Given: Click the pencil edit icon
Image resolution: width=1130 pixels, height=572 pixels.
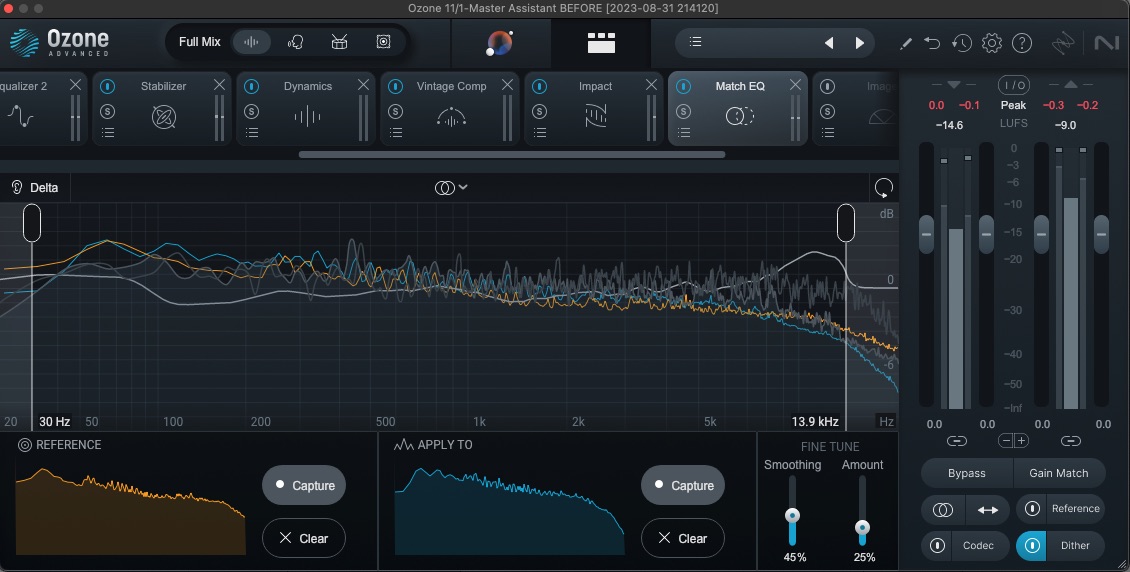Looking at the screenshot, I should [x=906, y=43].
